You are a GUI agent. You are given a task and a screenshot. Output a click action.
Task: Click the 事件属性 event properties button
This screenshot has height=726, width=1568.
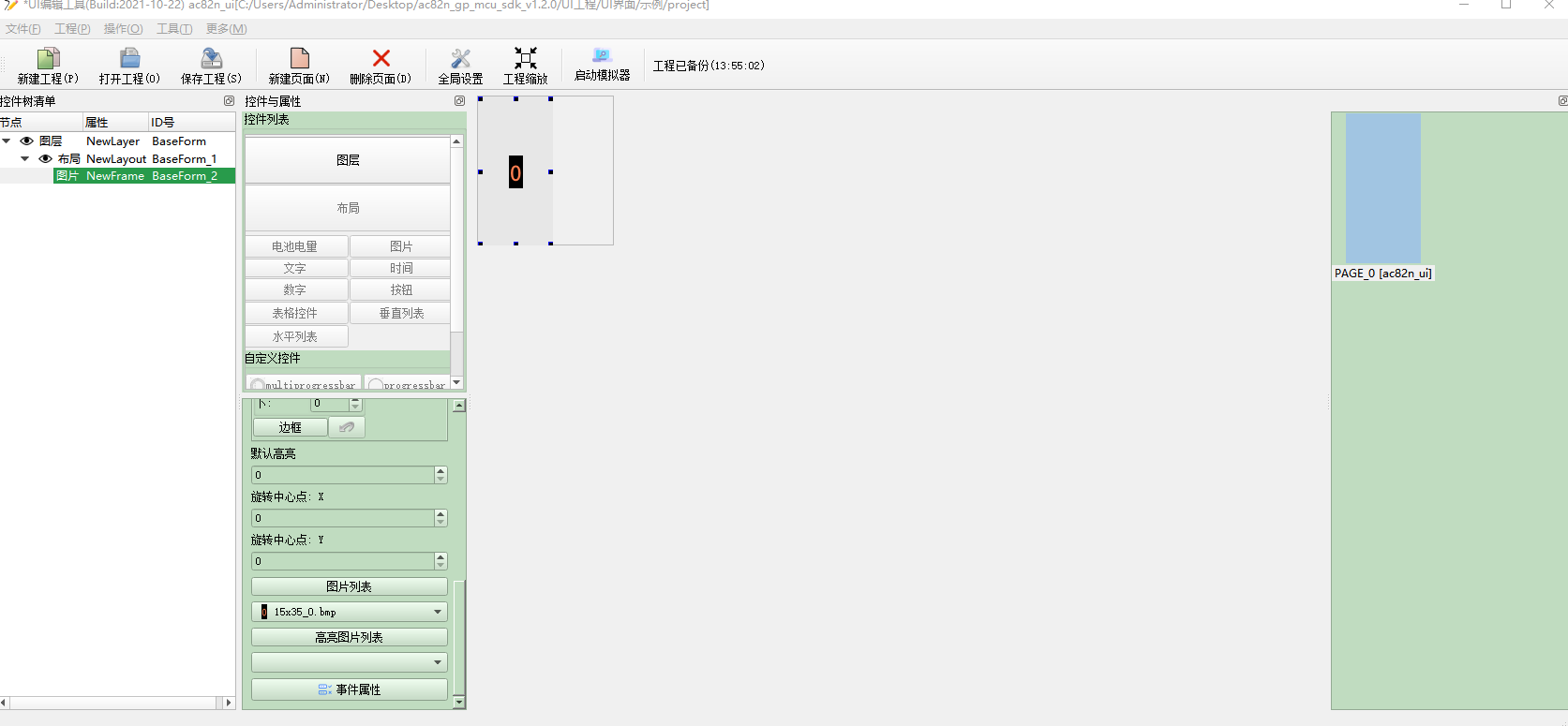coord(349,689)
